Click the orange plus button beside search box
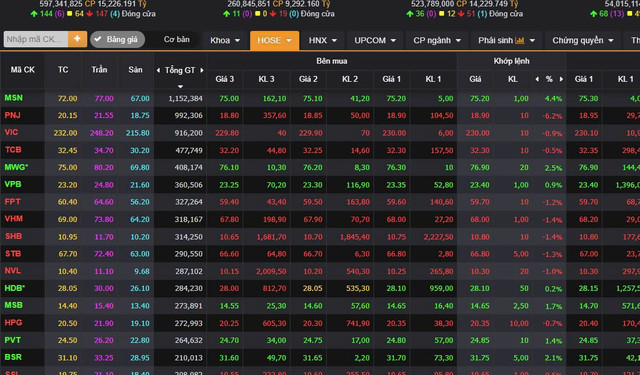The width and height of the screenshot is (640, 375). point(77,39)
